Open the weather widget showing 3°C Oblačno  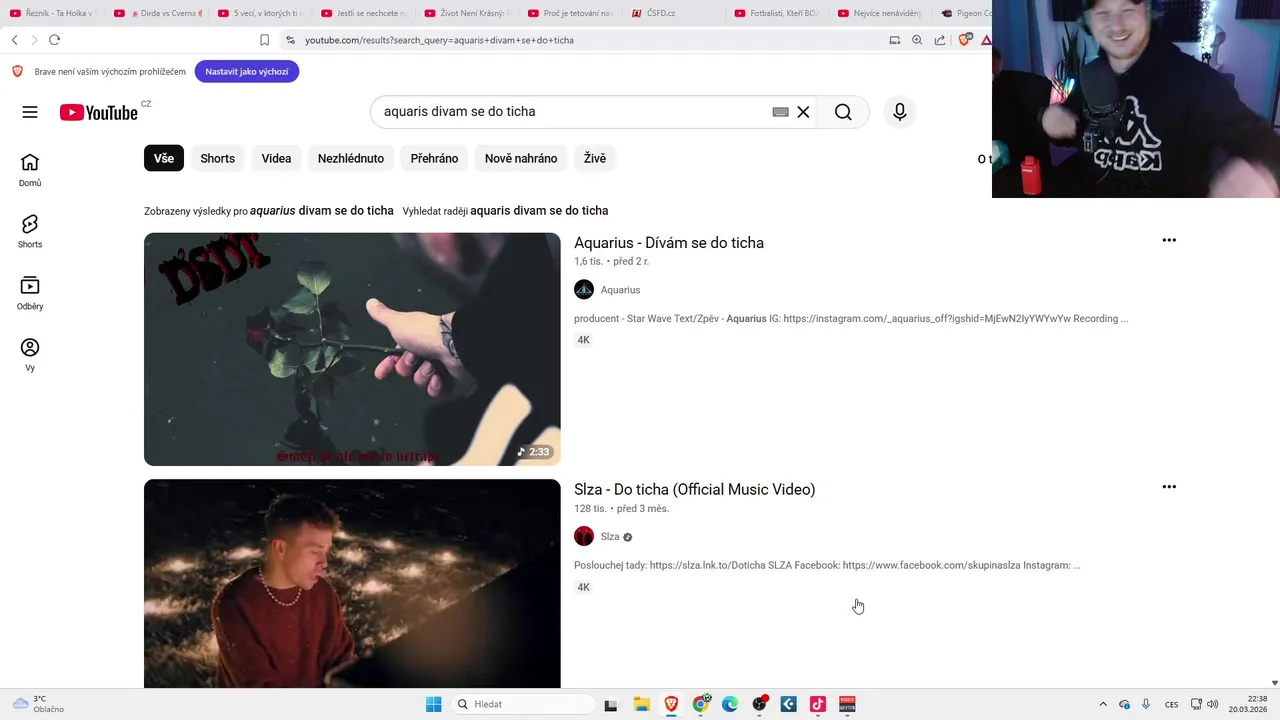tap(38, 704)
